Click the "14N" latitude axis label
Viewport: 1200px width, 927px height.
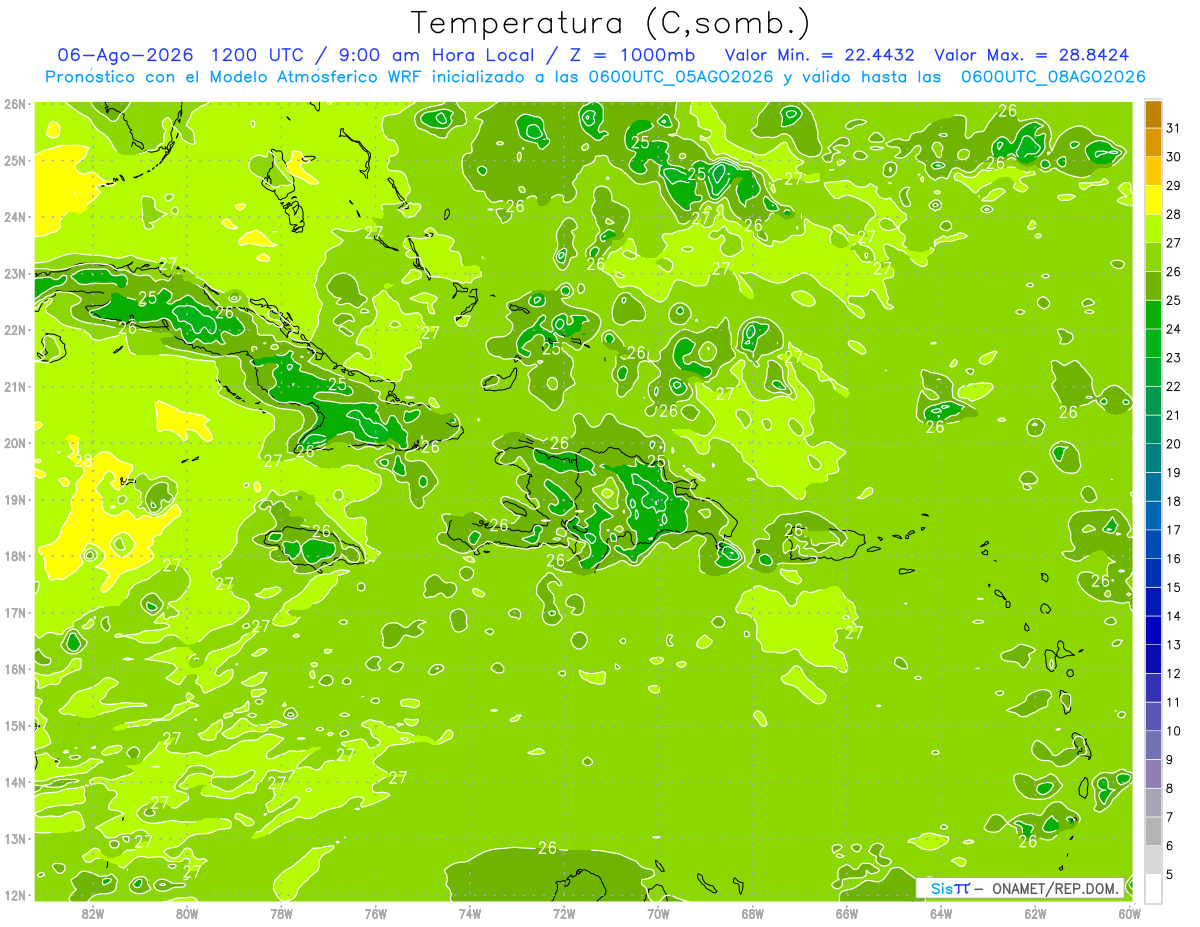[x=14, y=781]
